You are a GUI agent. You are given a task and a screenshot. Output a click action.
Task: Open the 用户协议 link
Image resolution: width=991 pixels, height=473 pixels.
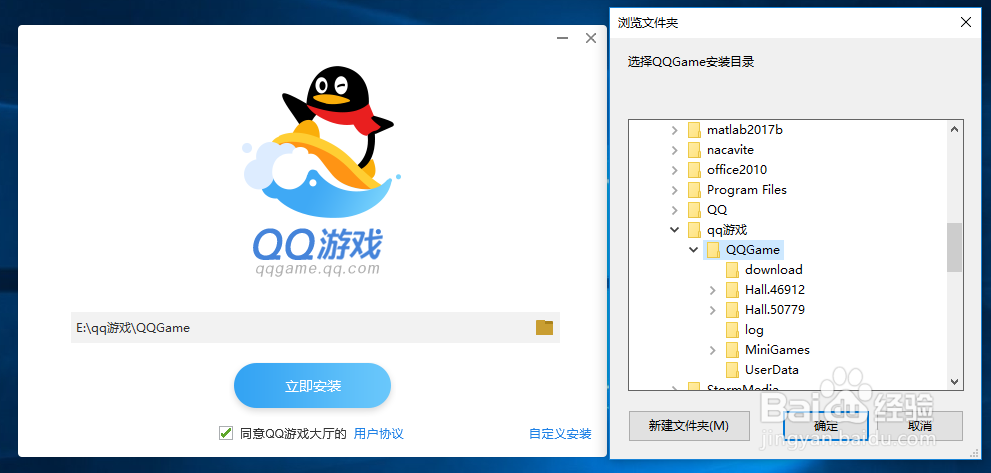click(379, 433)
